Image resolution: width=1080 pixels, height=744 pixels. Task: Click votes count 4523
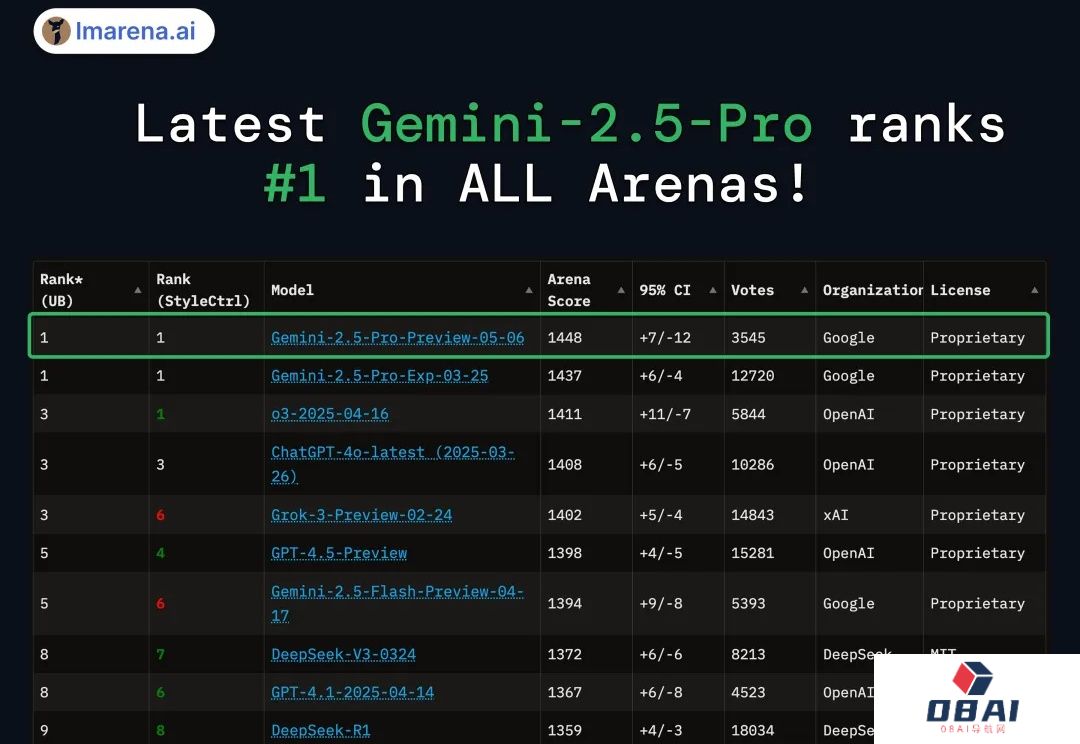pos(748,692)
